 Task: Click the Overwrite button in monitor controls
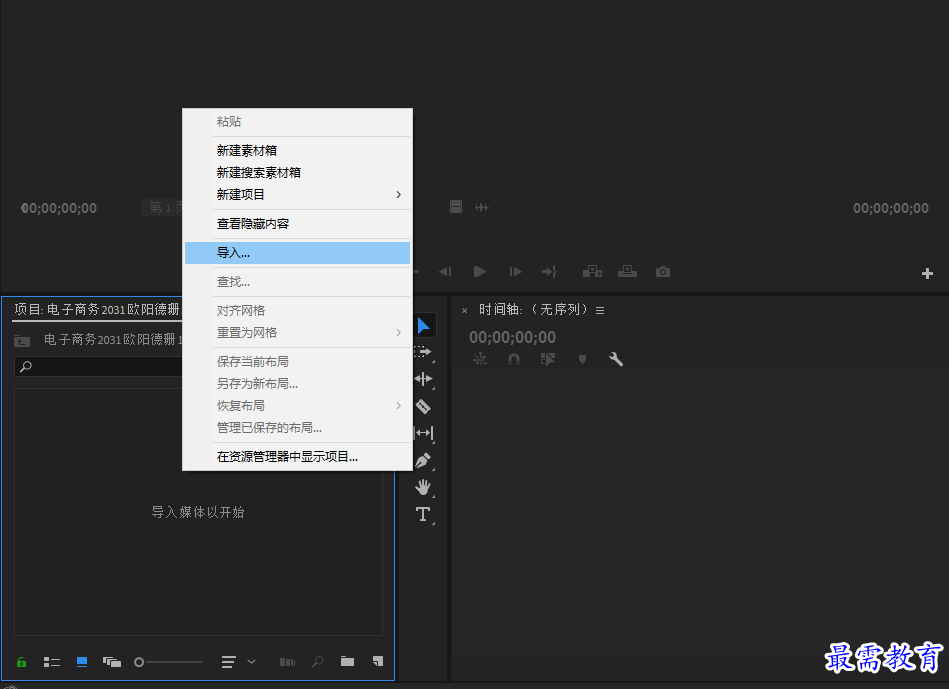(627, 271)
